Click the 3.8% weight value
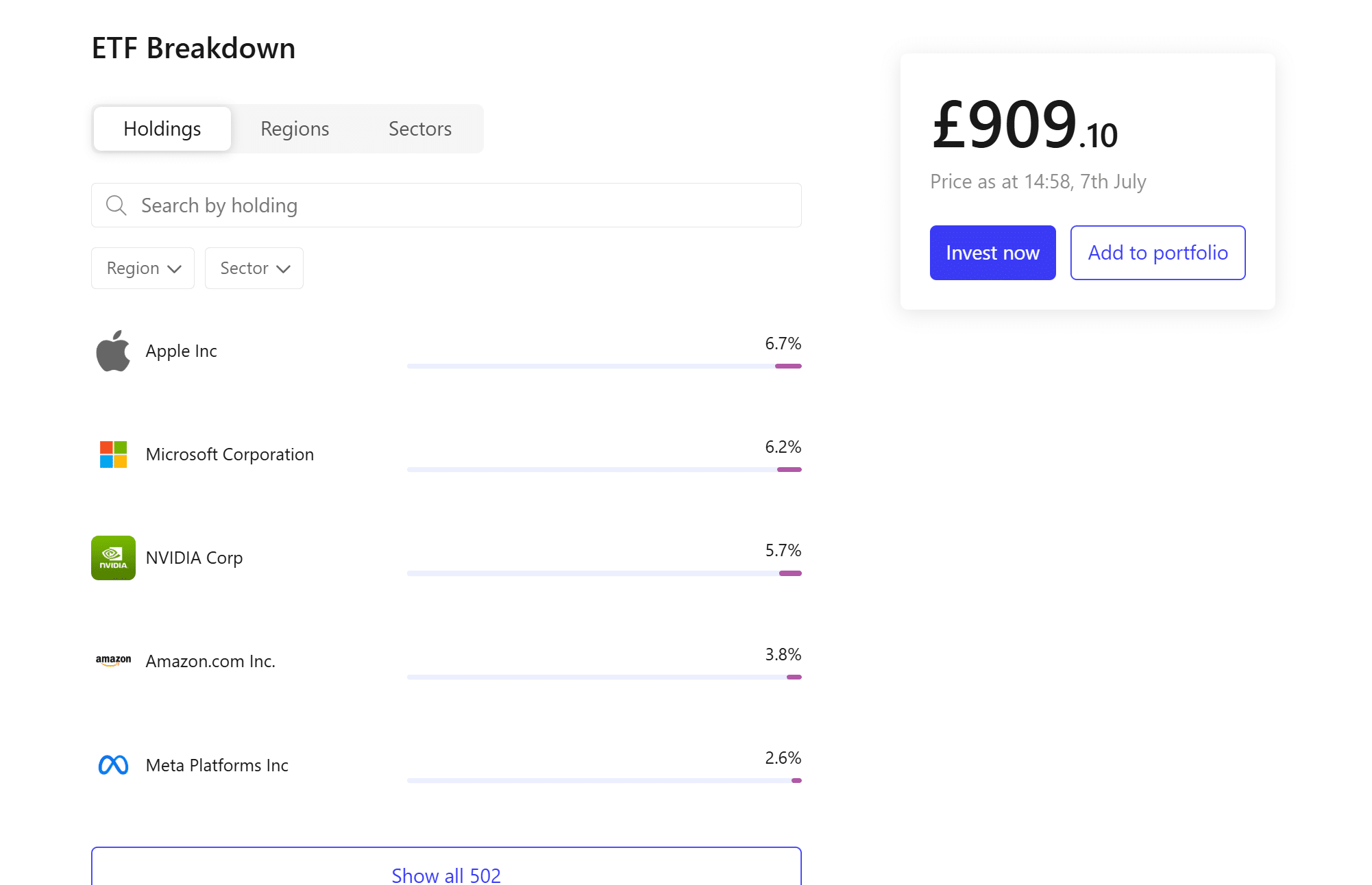This screenshot has height=885, width=1372. (783, 654)
